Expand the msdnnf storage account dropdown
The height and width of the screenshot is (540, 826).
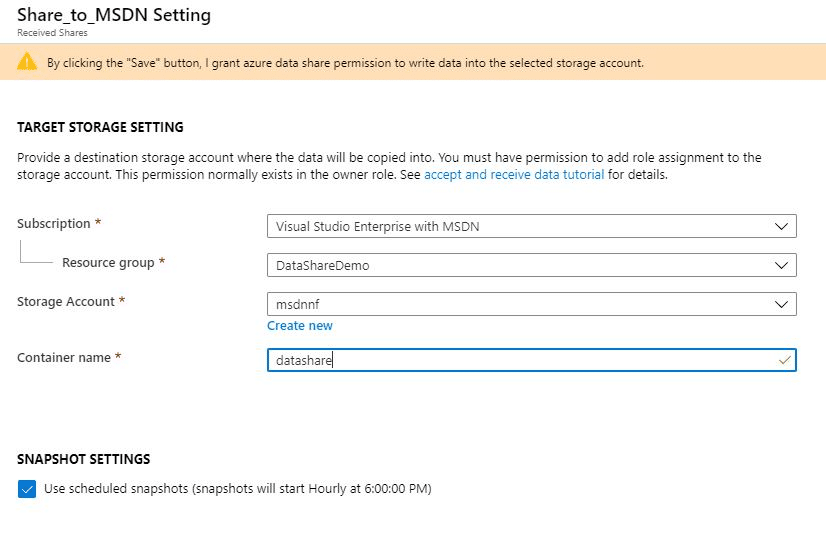tap(532, 305)
